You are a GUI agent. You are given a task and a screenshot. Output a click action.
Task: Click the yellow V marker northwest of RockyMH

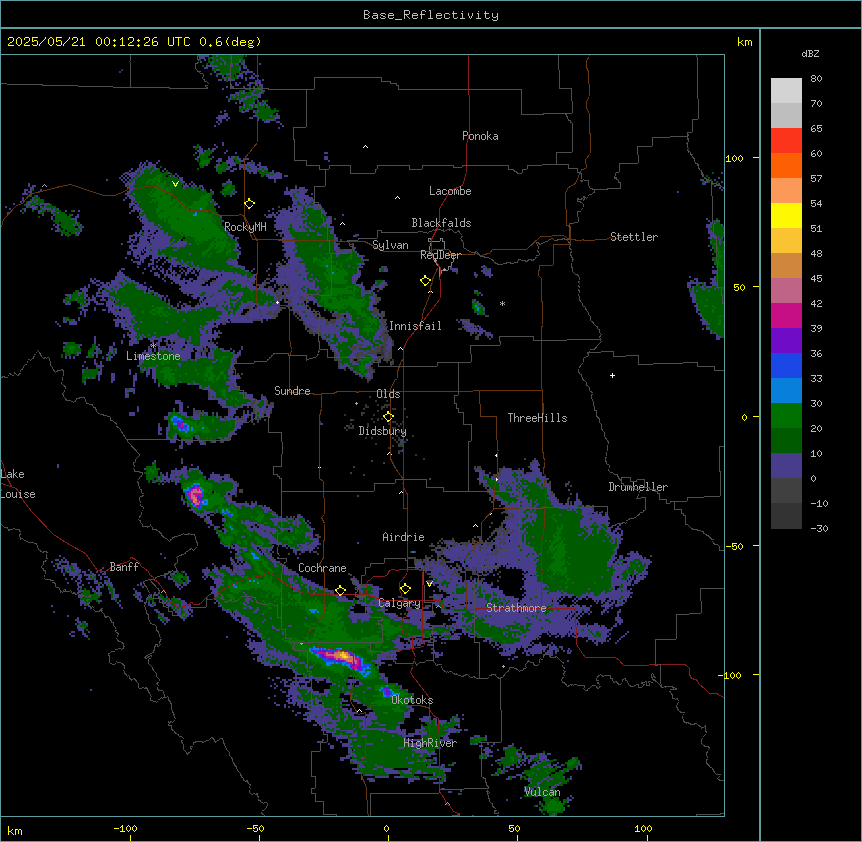[x=175, y=184]
